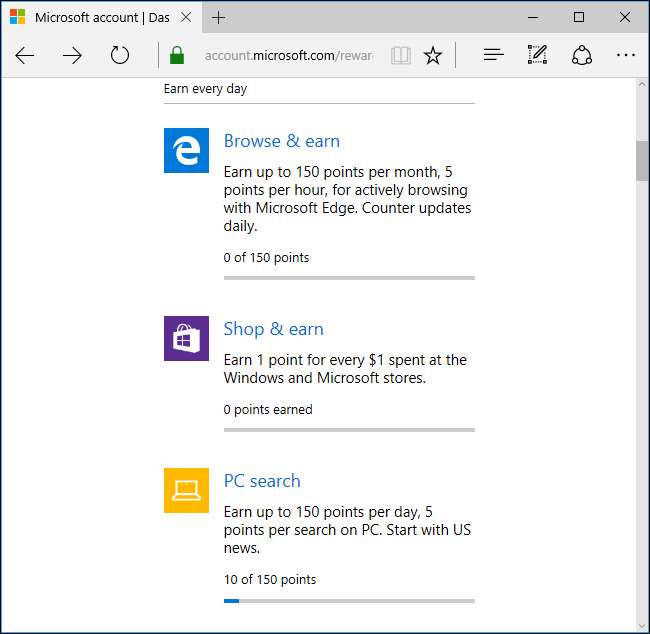This screenshot has width=650, height=634.
Task: Open the Share icon in toolbar
Action: click(x=582, y=56)
